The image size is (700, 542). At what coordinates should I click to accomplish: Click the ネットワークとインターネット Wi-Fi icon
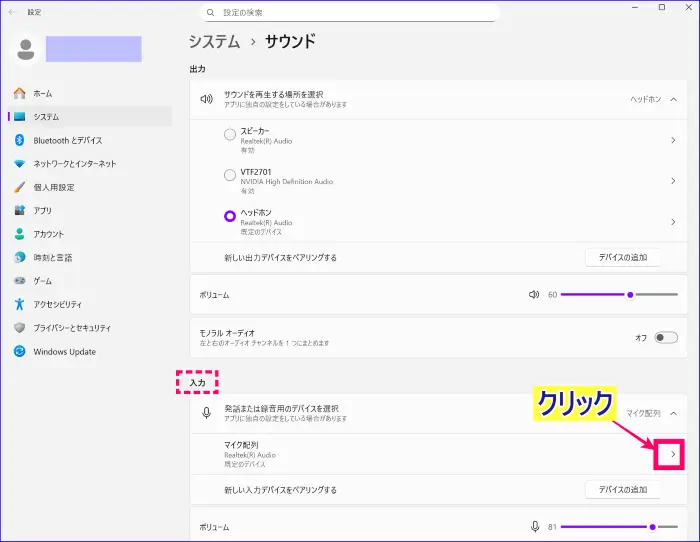tap(19, 164)
